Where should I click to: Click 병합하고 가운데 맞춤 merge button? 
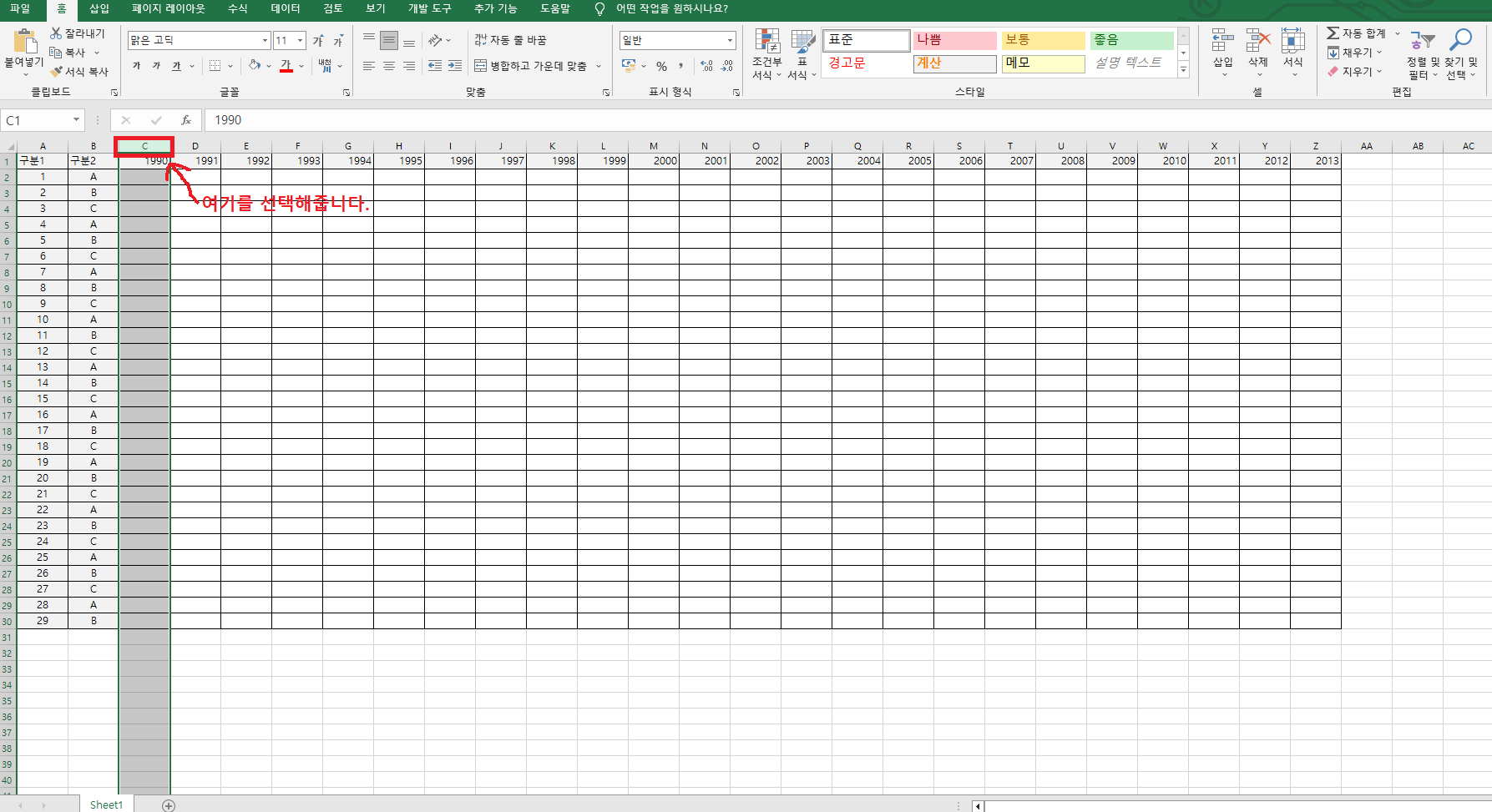pyautogui.click(x=531, y=66)
